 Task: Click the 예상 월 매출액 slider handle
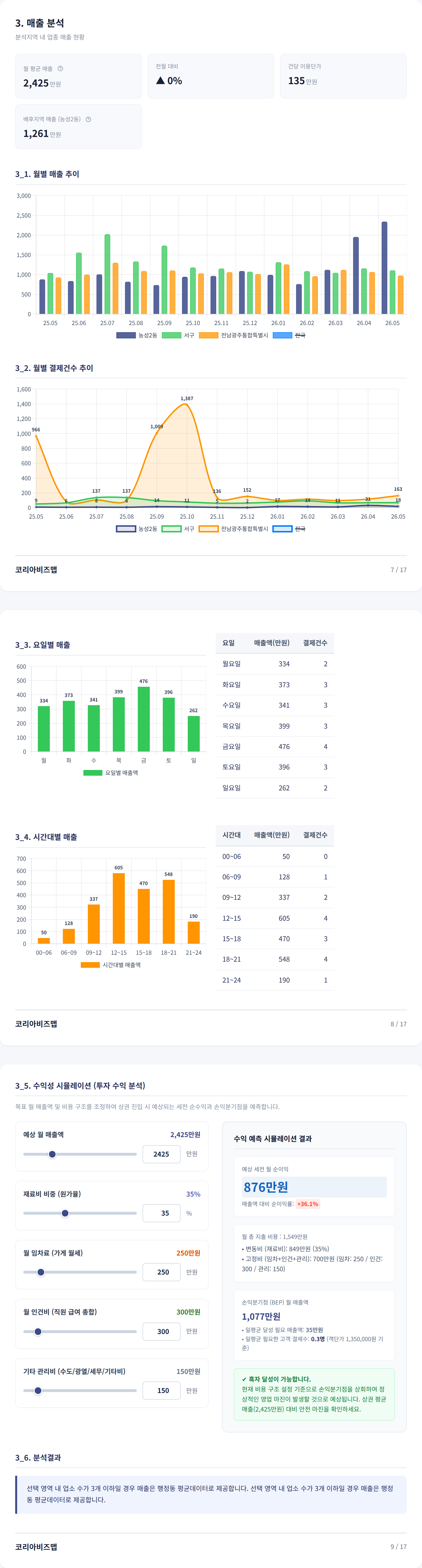[x=52, y=1154]
